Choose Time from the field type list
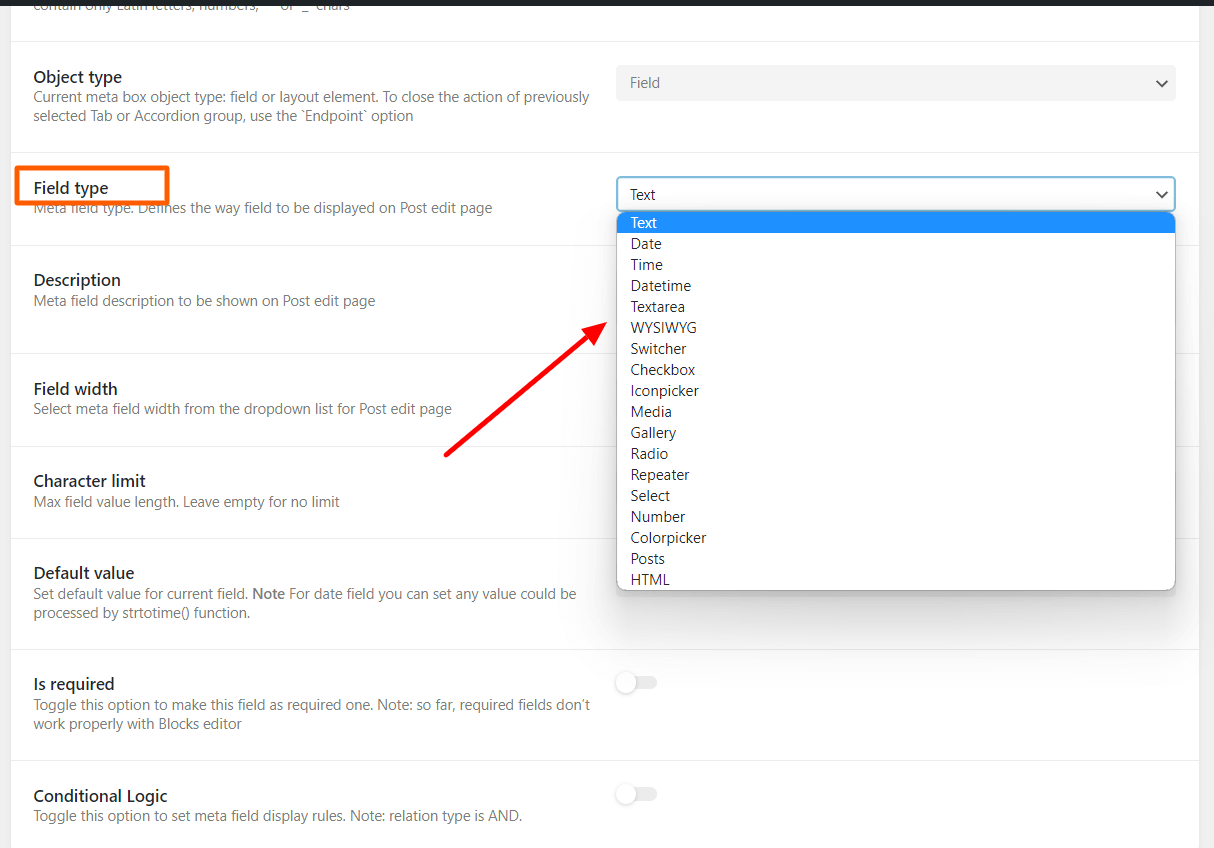1214x848 pixels. click(x=895, y=265)
